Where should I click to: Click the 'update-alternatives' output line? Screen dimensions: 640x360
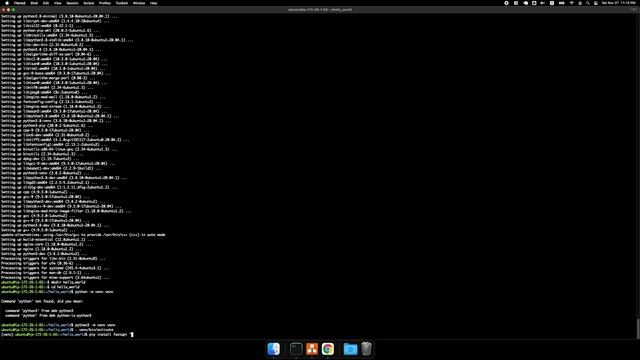tap(83, 235)
